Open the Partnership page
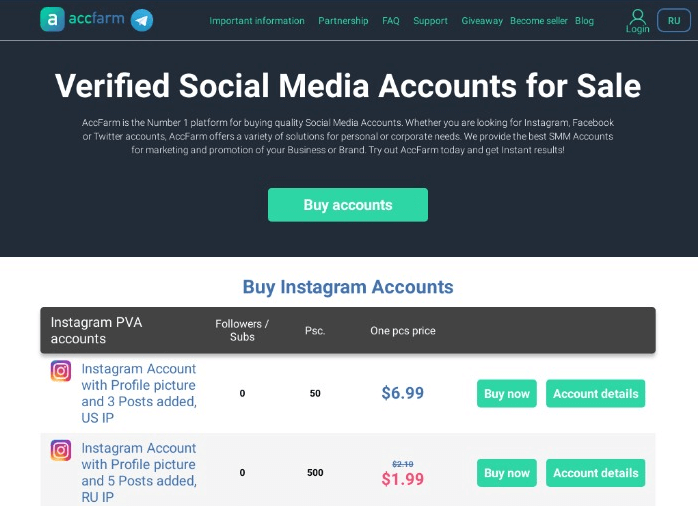698x506 pixels. [343, 21]
